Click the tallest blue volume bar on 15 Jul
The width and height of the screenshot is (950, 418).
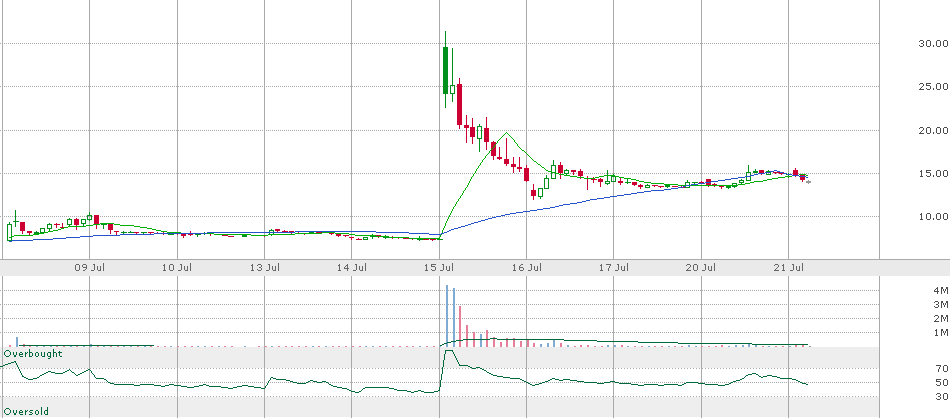click(447, 316)
